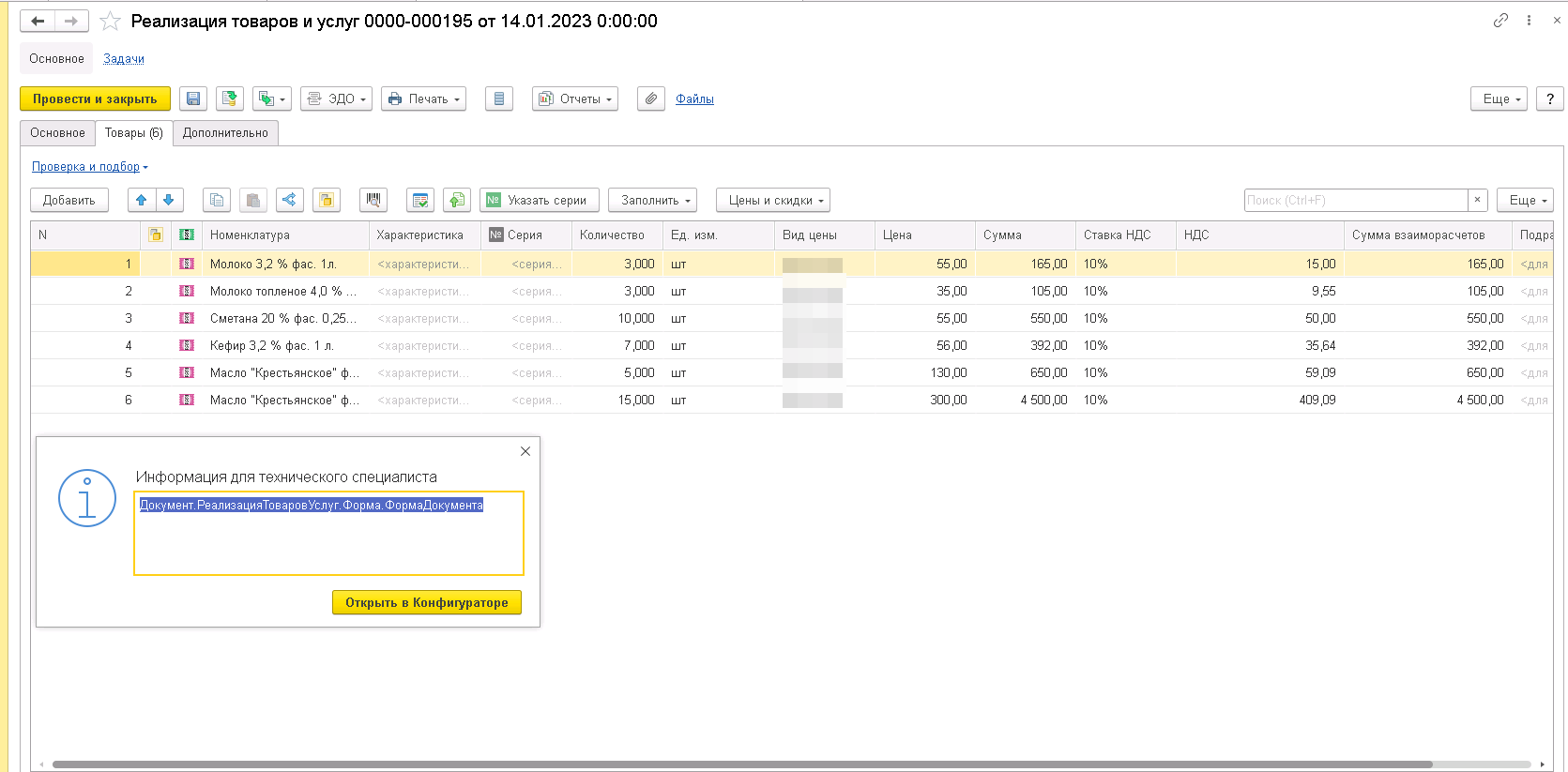Click the Поиск search field

tap(1355, 200)
